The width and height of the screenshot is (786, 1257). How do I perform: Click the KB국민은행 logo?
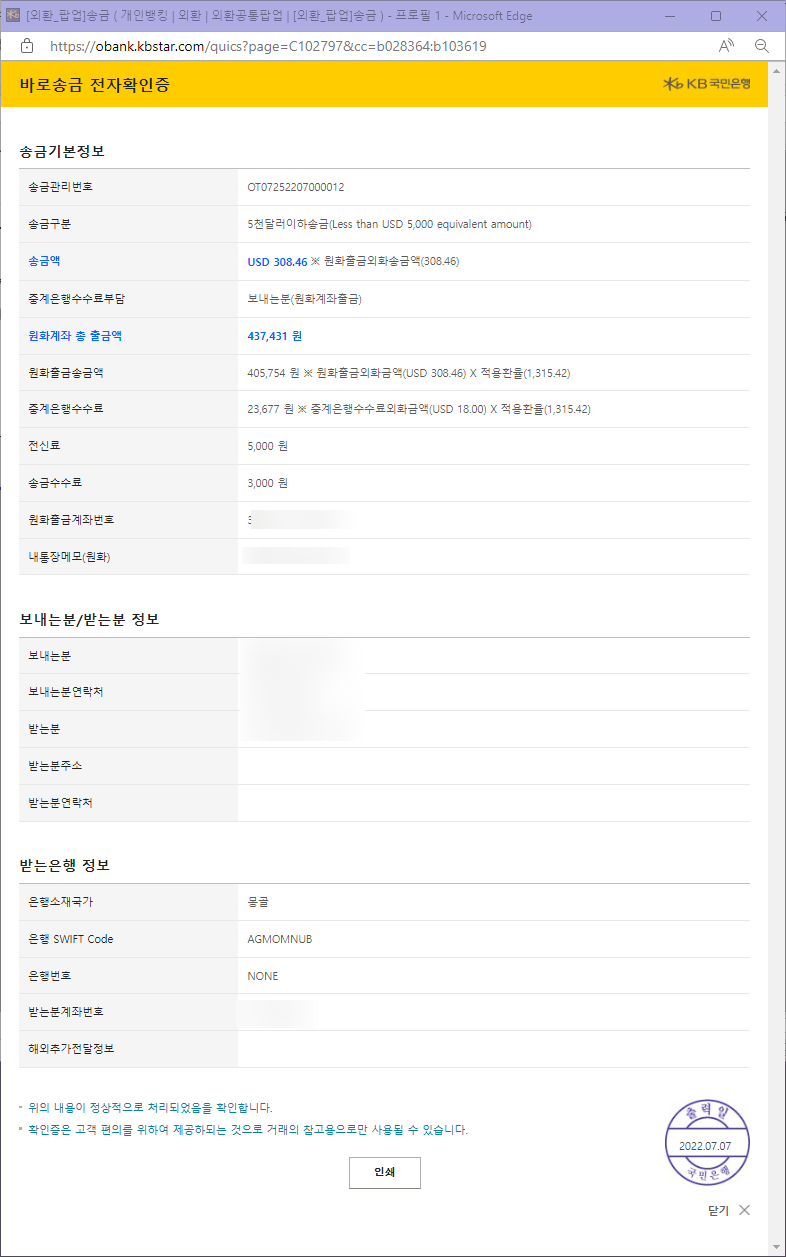tap(707, 84)
